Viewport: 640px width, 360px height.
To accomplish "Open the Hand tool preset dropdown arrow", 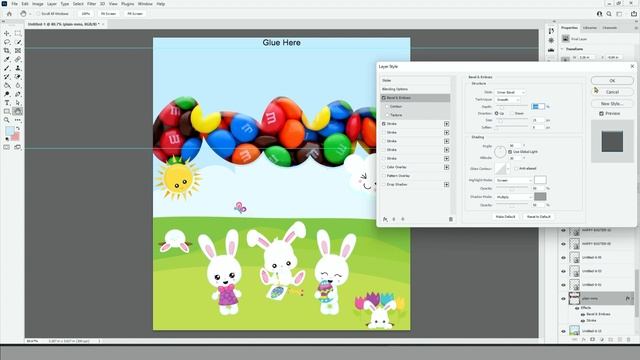I will point(30,14).
